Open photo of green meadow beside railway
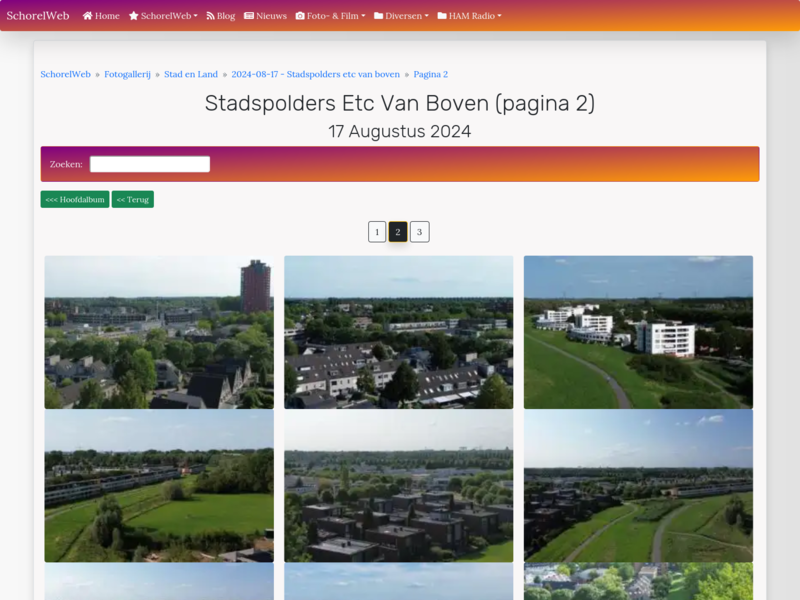Image resolution: width=800 pixels, height=600 pixels. coord(159,486)
